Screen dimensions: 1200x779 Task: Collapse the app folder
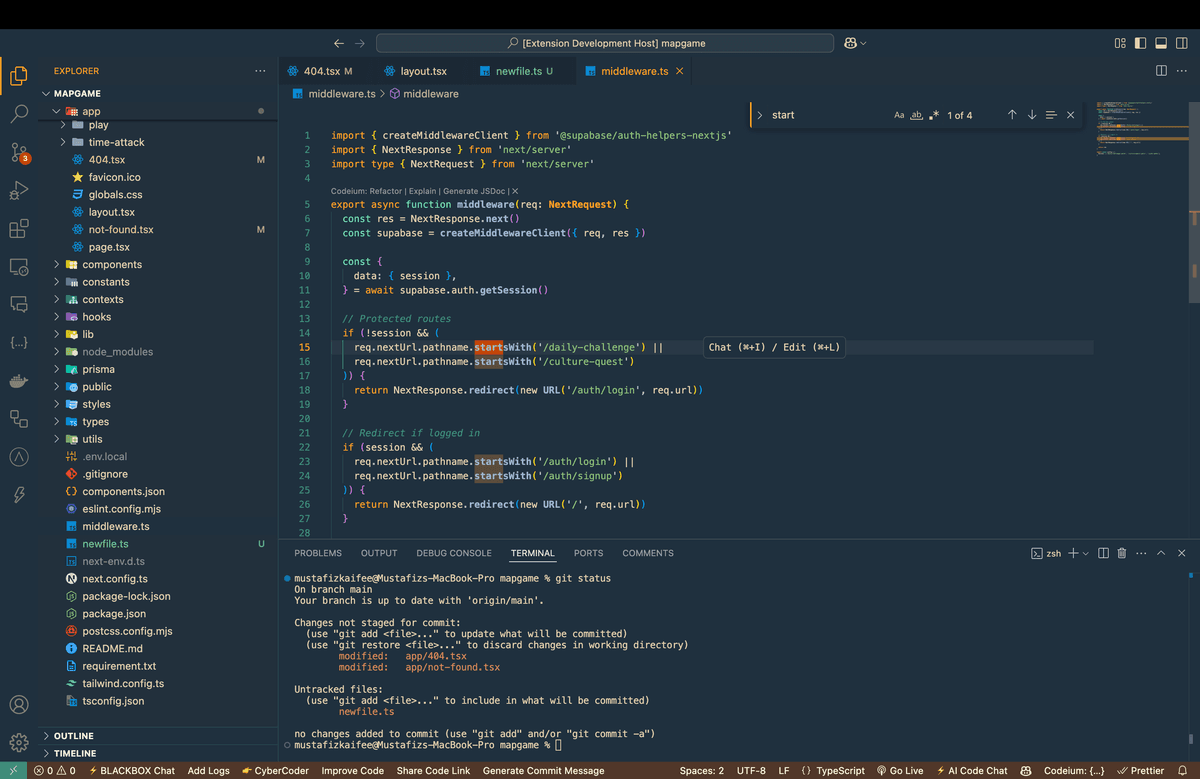90,111
